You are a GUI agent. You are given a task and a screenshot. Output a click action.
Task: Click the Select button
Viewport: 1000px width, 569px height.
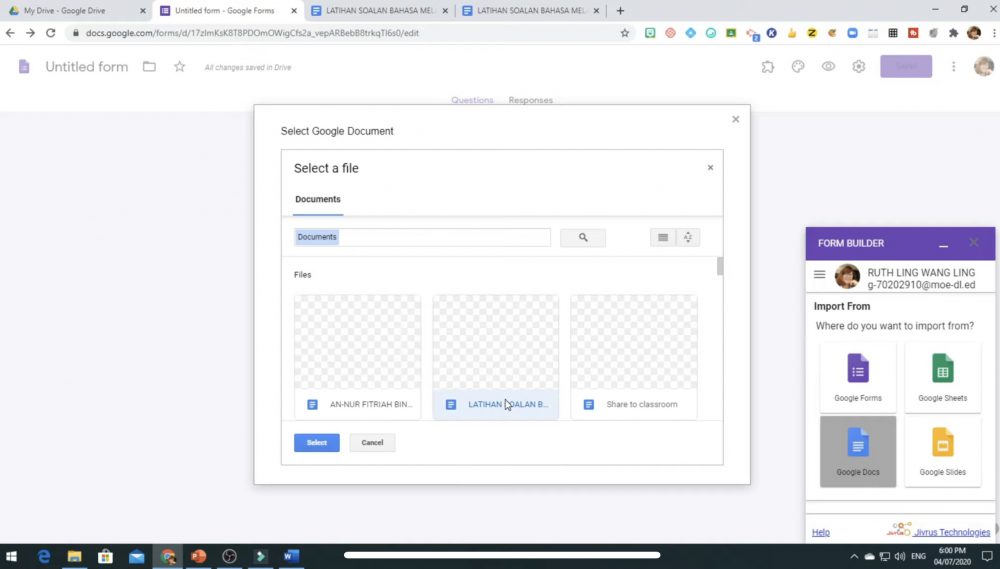pyautogui.click(x=317, y=443)
